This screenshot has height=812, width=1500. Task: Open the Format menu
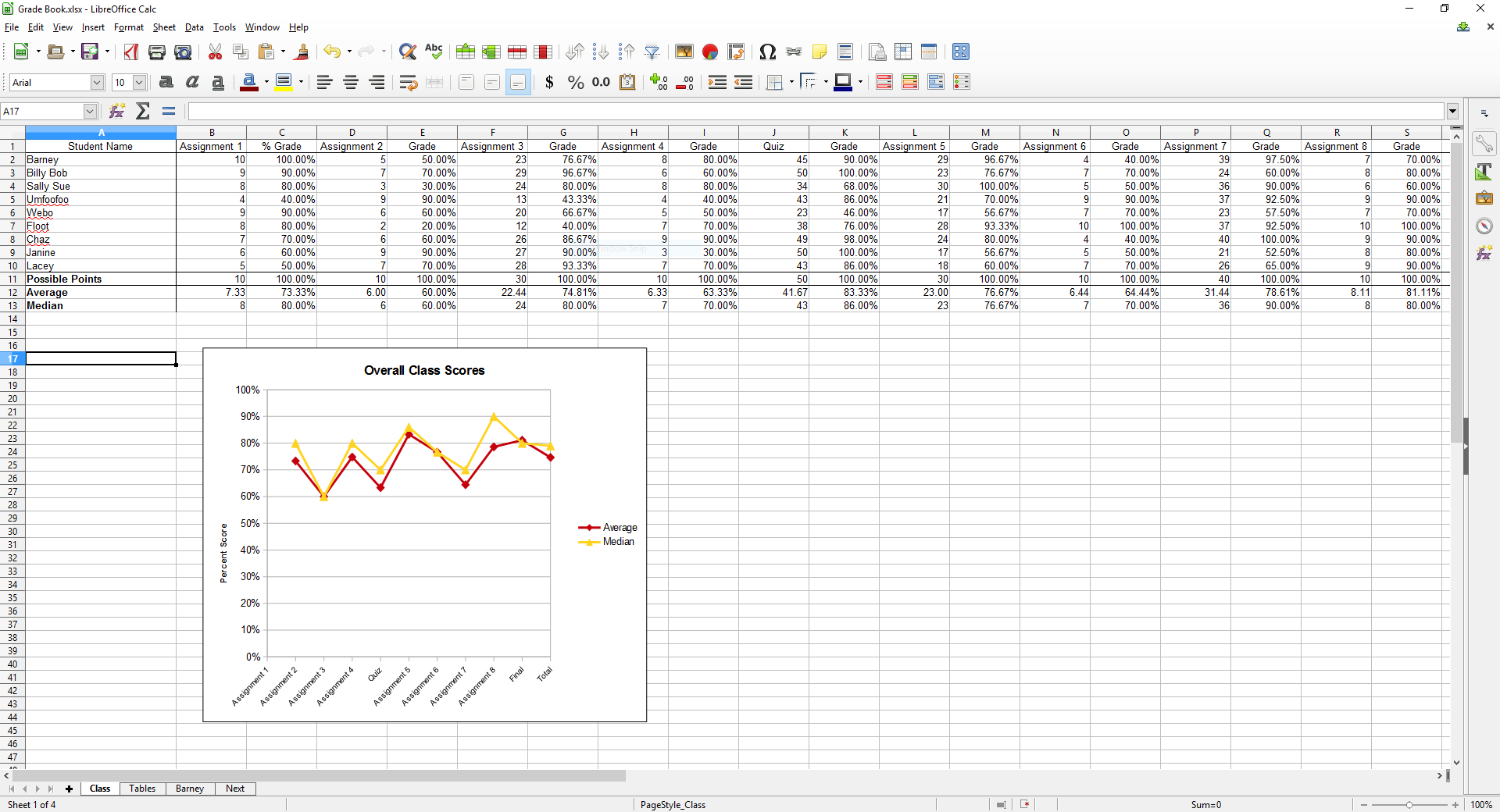tap(128, 27)
